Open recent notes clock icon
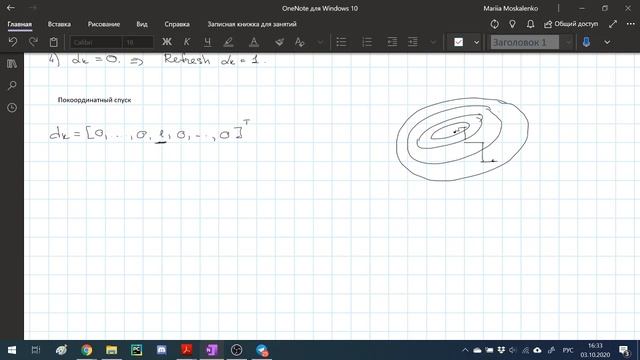 (x=12, y=108)
